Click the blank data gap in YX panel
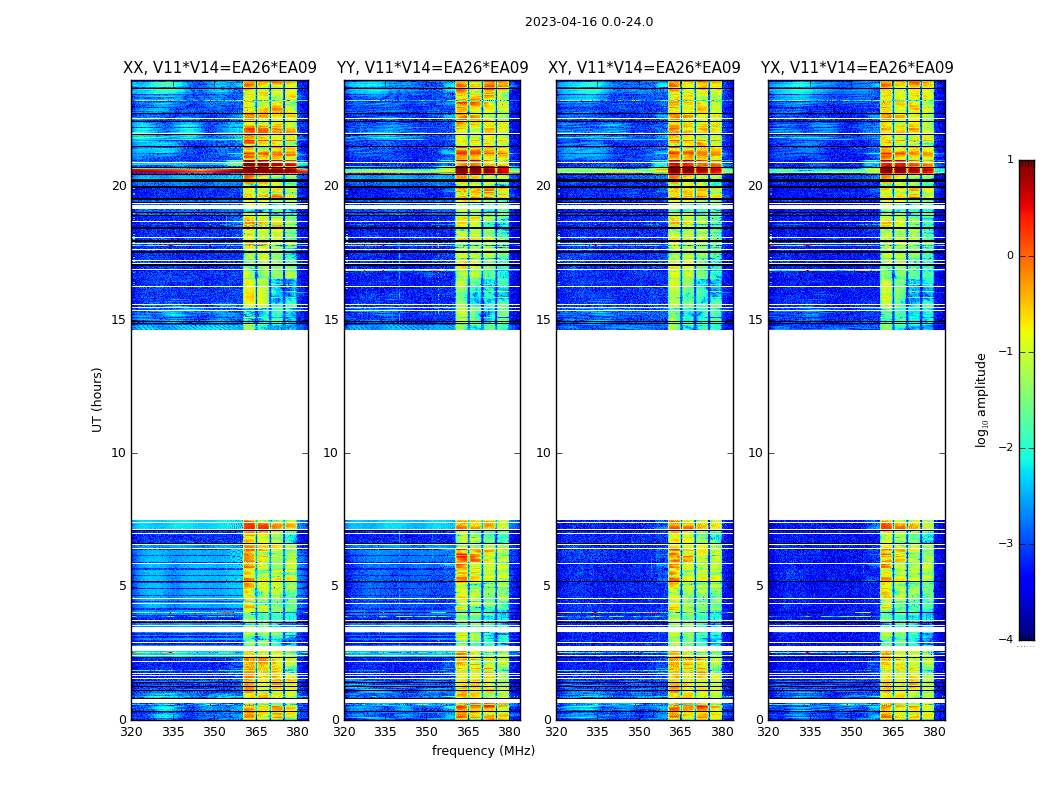Image resolution: width=1050 pixels, height=800 pixels. [856, 425]
